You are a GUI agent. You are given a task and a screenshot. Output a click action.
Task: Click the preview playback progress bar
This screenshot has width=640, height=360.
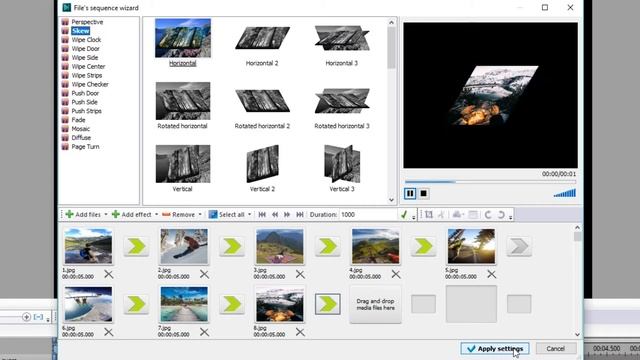(490, 182)
